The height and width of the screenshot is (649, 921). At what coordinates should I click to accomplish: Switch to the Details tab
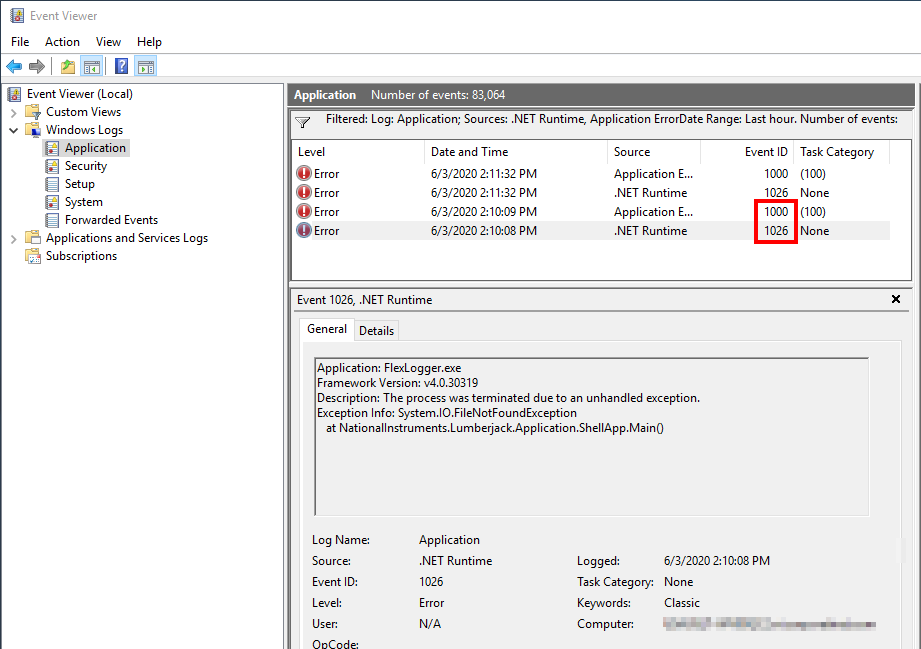tap(376, 330)
